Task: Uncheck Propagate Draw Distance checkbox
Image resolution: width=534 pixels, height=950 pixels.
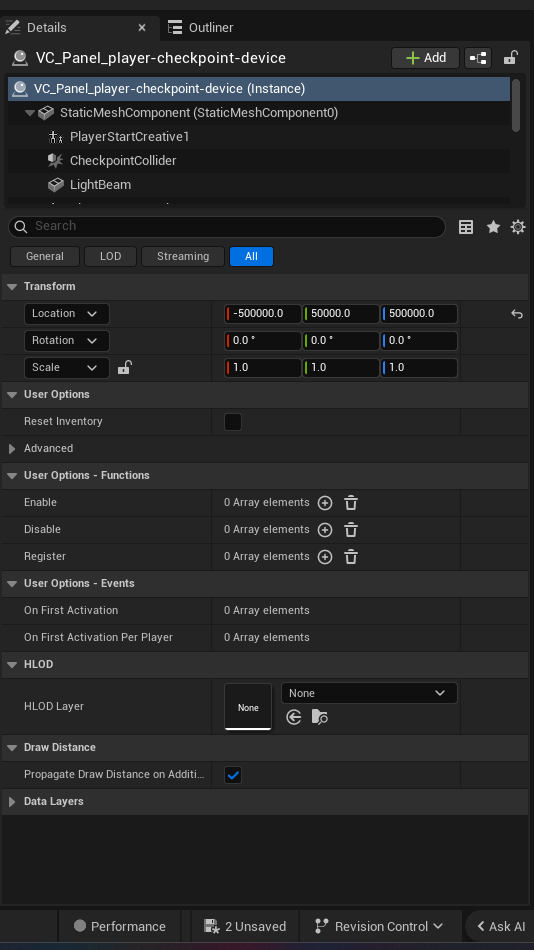Action: point(233,775)
